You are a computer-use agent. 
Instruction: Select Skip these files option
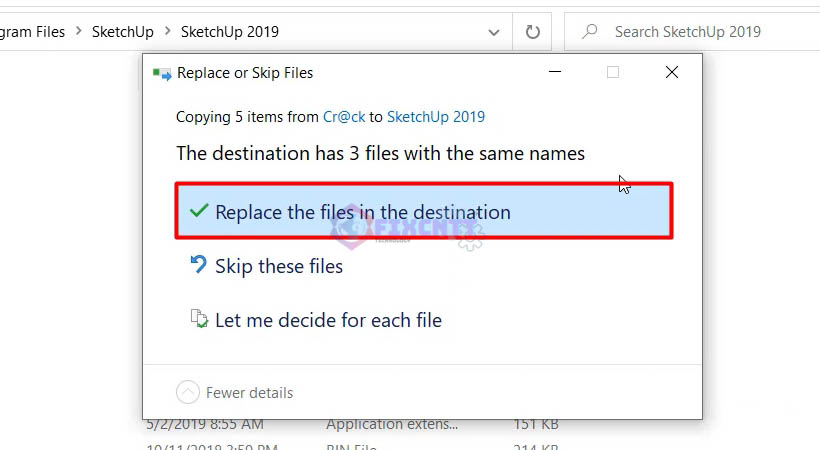(x=278, y=266)
